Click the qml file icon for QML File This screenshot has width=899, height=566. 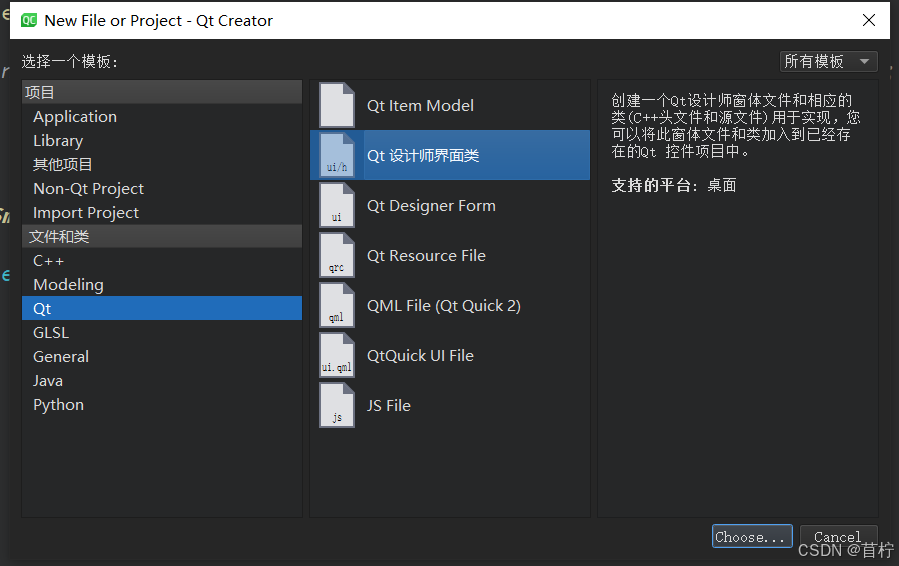pyautogui.click(x=337, y=306)
